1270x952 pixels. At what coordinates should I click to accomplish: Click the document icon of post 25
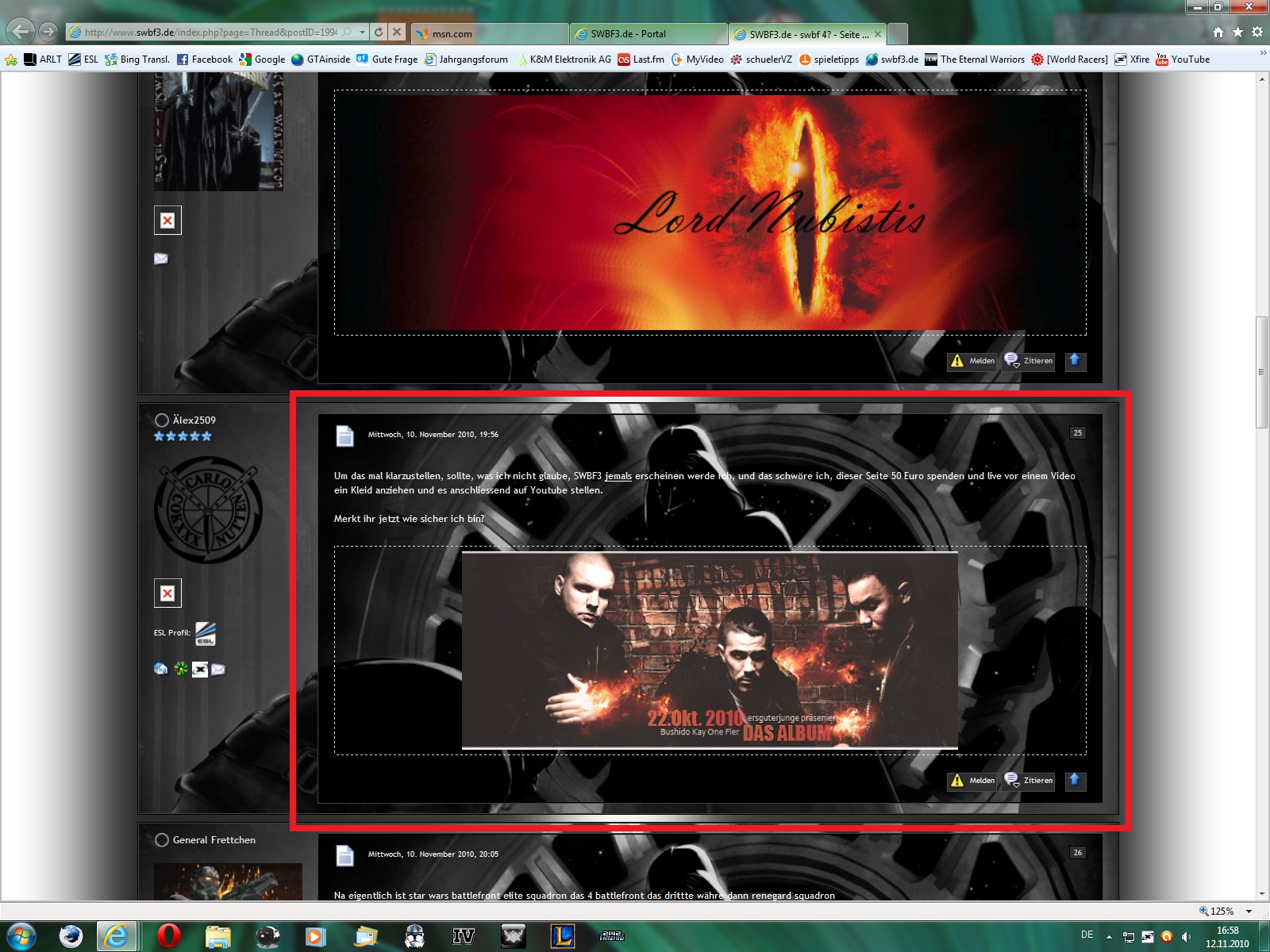[344, 436]
